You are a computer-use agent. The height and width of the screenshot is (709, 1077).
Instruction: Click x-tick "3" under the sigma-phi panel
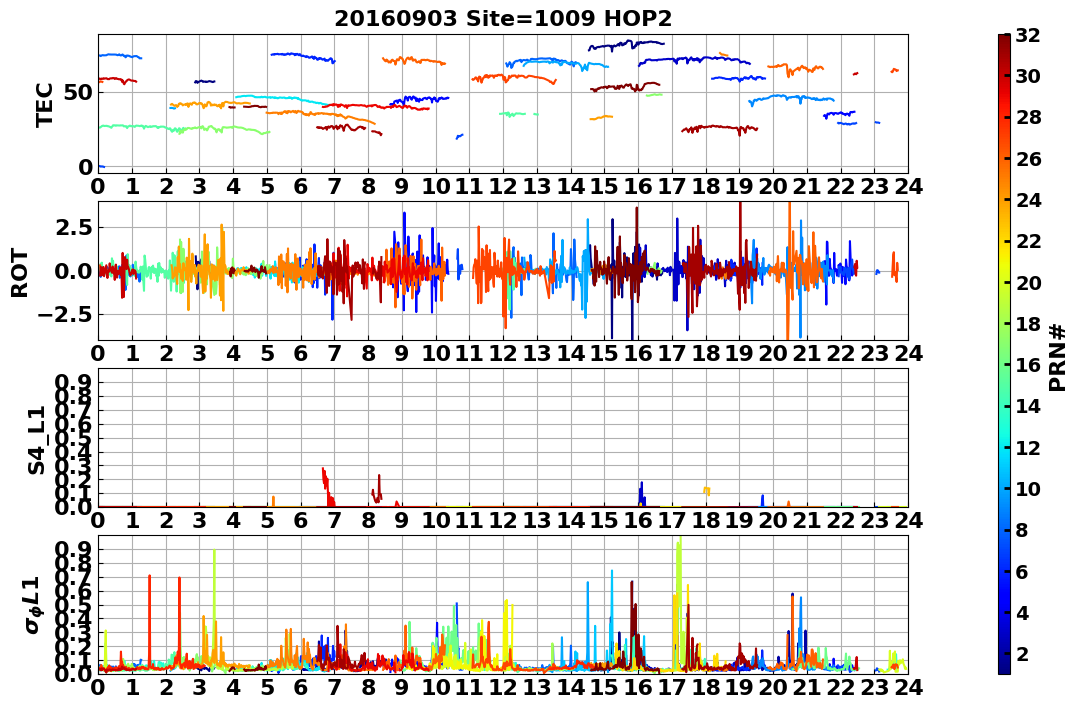[x=200, y=688]
